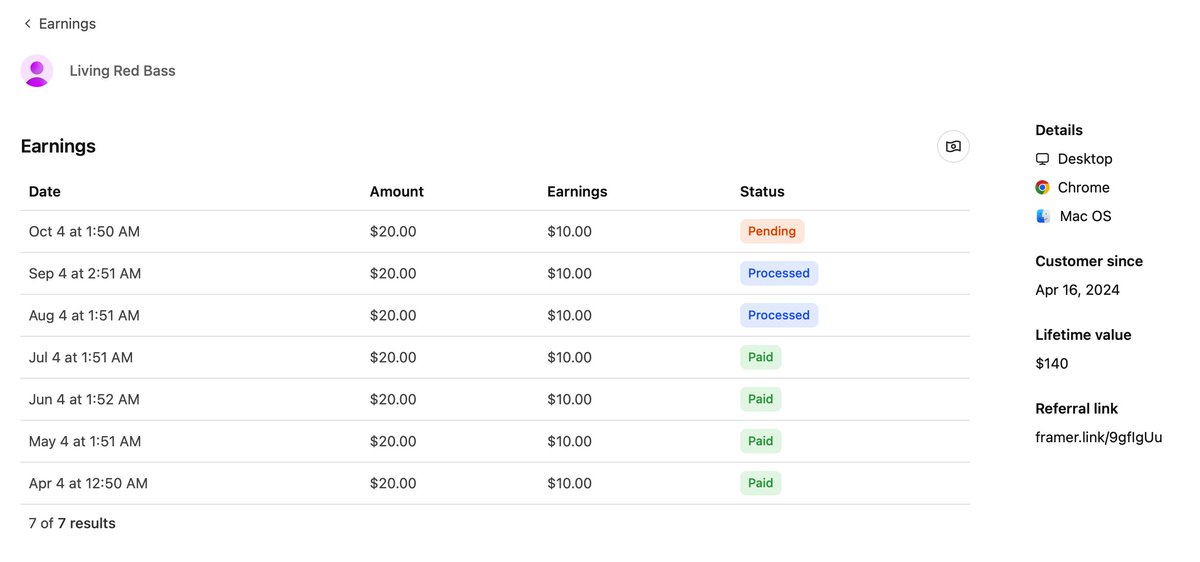Click the Living Red Bass customer name

click(x=122, y=71)
